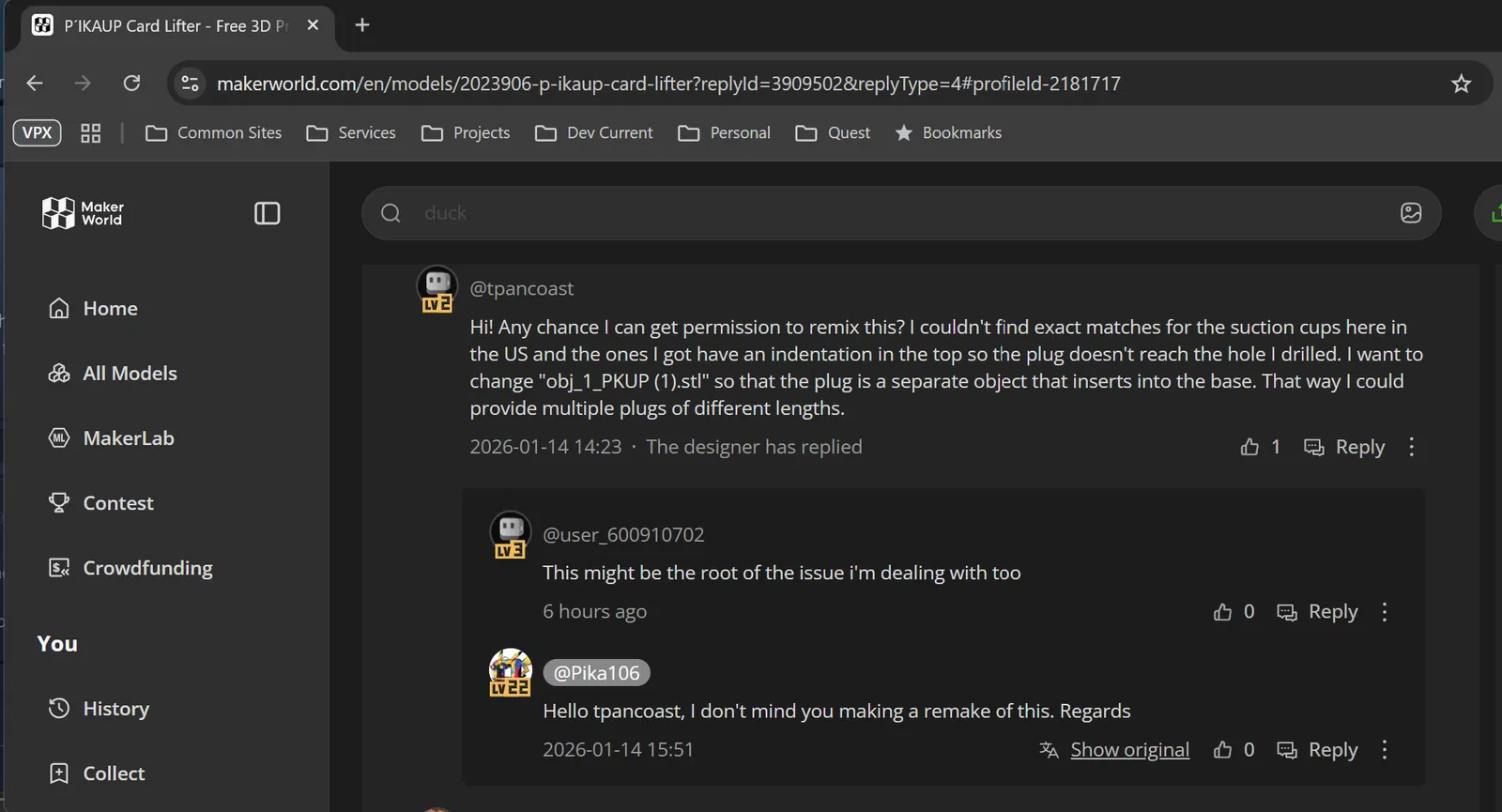Go to MakerLab in sidebar
The width and height of the screenshot is (1502, 812).
pyautogui.click(x=129, y=438)
